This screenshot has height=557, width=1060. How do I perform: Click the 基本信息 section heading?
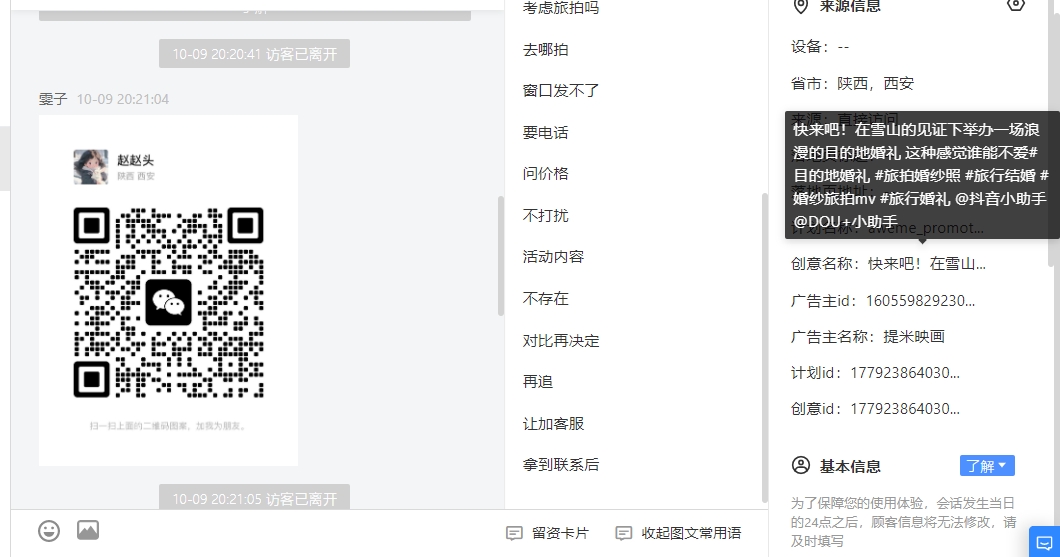click(850, 466)
